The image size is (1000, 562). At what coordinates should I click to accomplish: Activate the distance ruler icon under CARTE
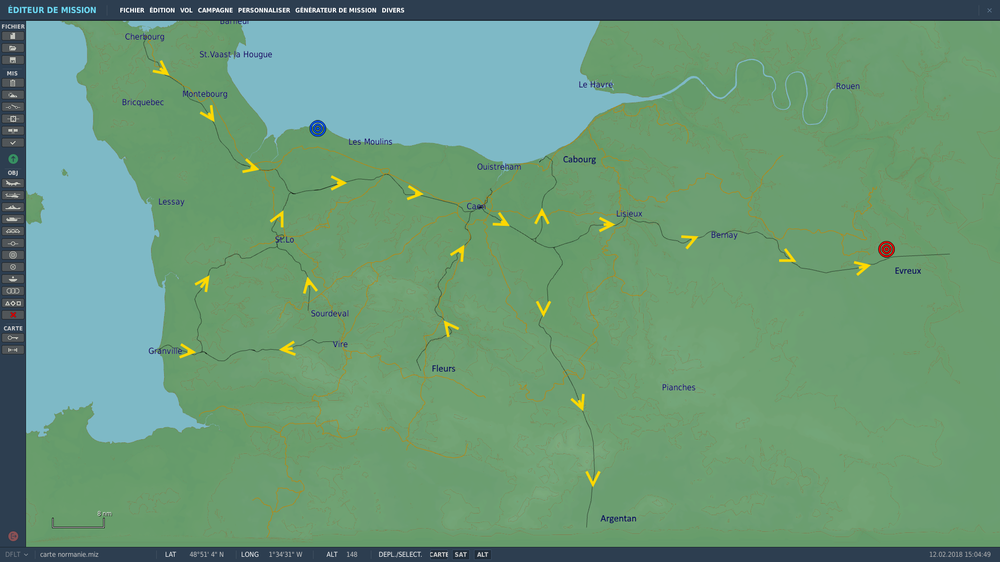[12, 350]
